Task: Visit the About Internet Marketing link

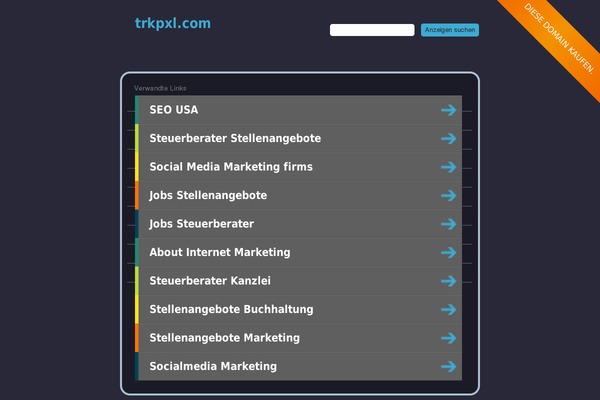Action: [x=220, y=252]
